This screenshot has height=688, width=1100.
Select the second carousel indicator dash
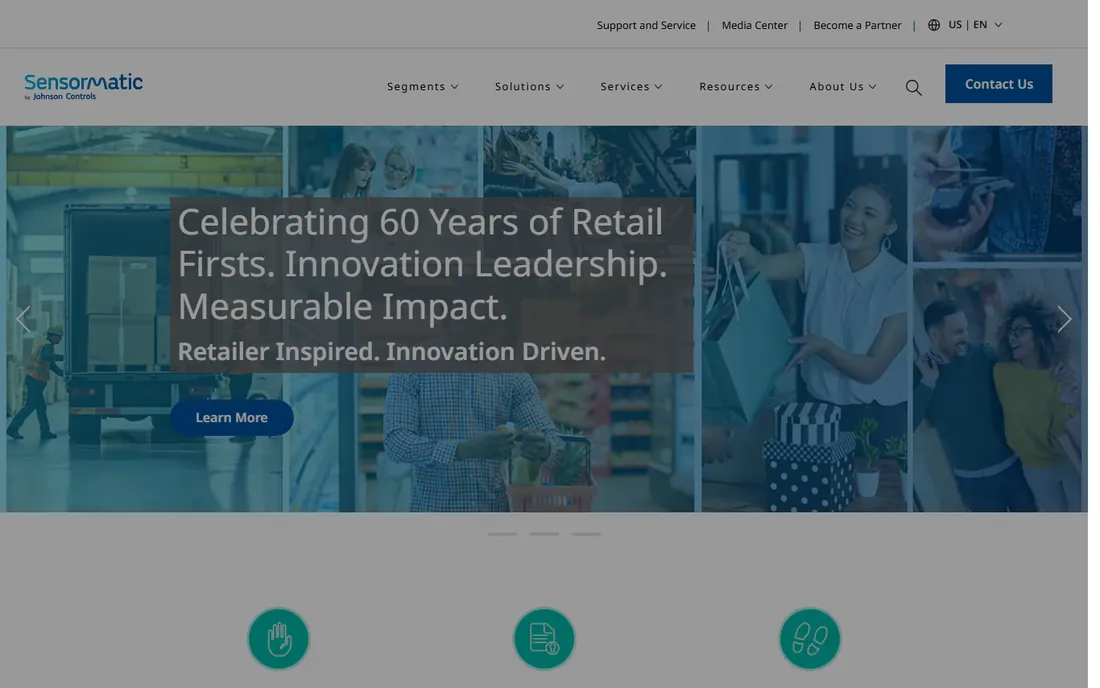pos(544,534)
